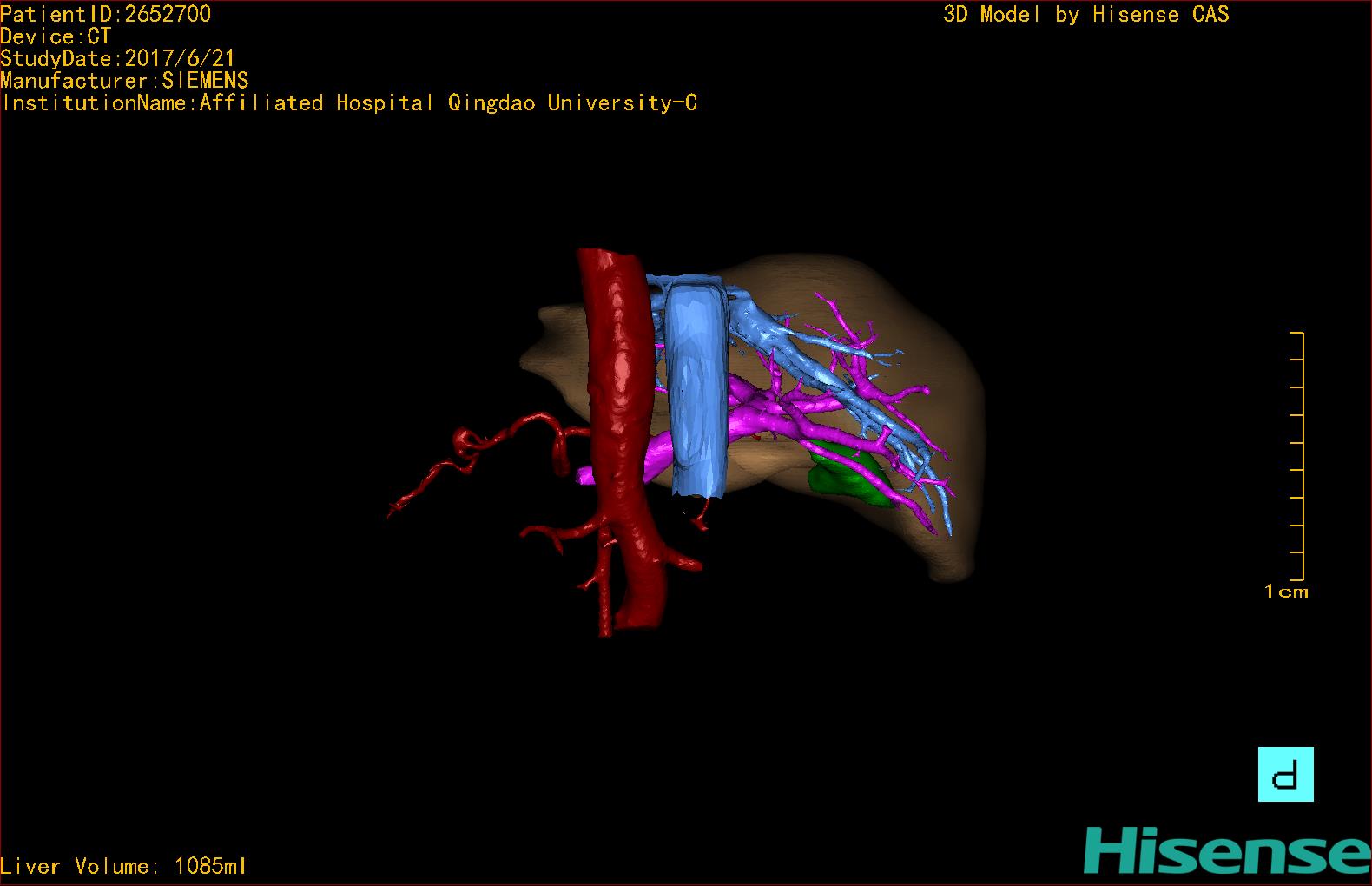Select the InstitutionName Affiliated Hospital Qingdao University text
The height and width of the screenshot is (886, 1372).
coord(350,103)
